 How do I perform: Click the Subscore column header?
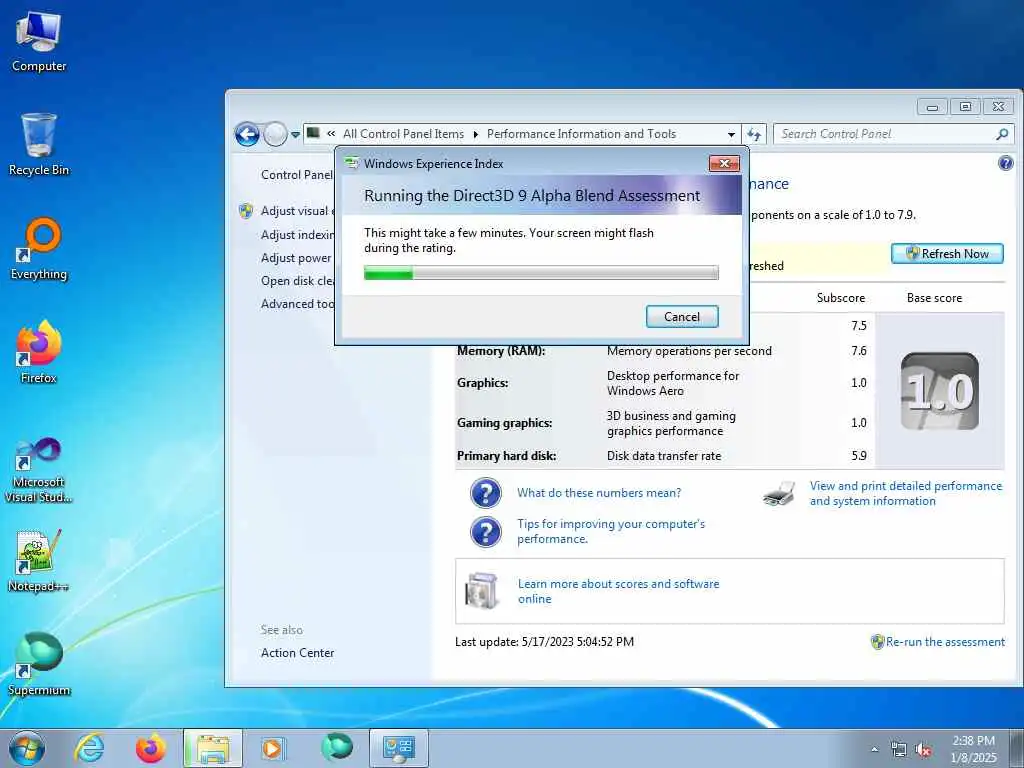840,298
